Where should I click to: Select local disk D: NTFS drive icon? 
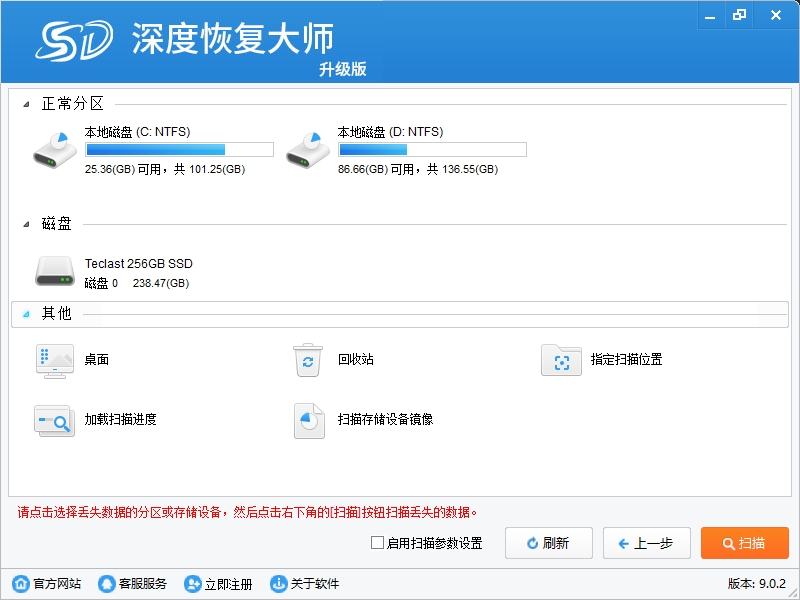(307, 149)
